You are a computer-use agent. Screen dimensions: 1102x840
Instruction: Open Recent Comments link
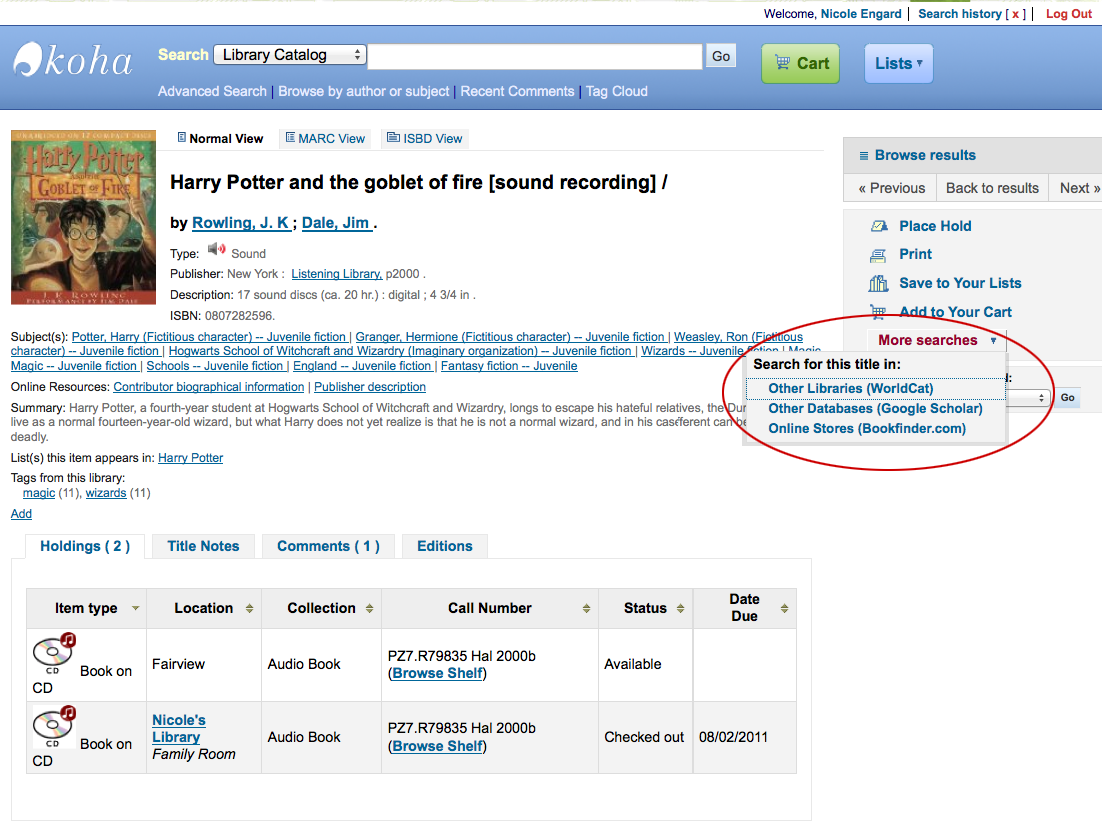(517, 91)
